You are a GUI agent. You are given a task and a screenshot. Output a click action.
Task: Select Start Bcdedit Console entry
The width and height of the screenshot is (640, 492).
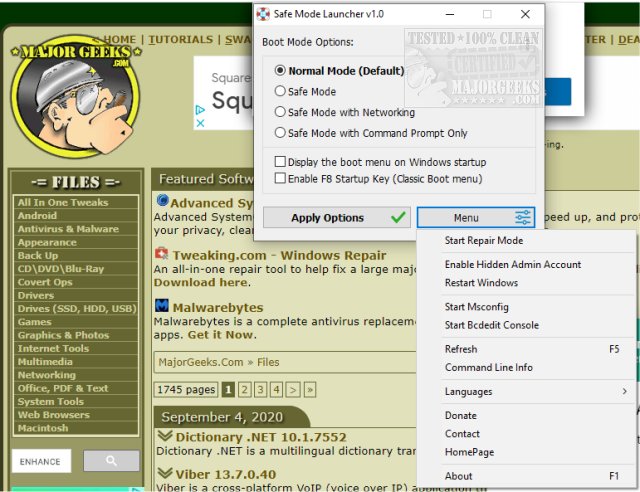[491, 325]
